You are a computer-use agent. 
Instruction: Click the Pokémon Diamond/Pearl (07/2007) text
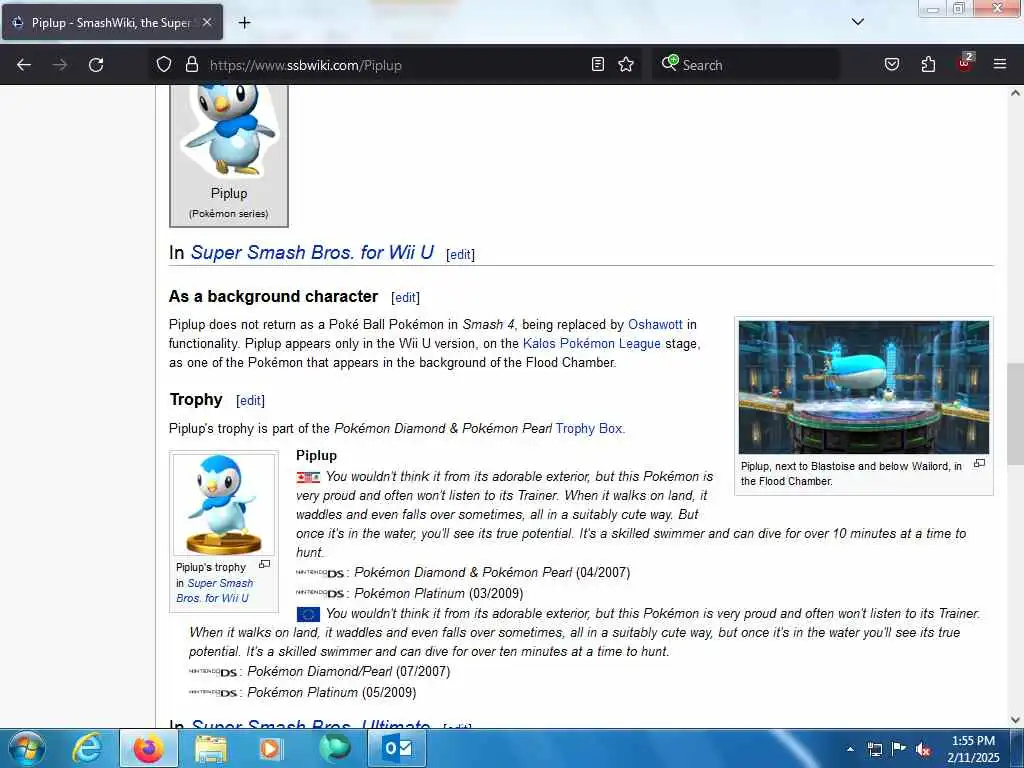tap(349, 672)
